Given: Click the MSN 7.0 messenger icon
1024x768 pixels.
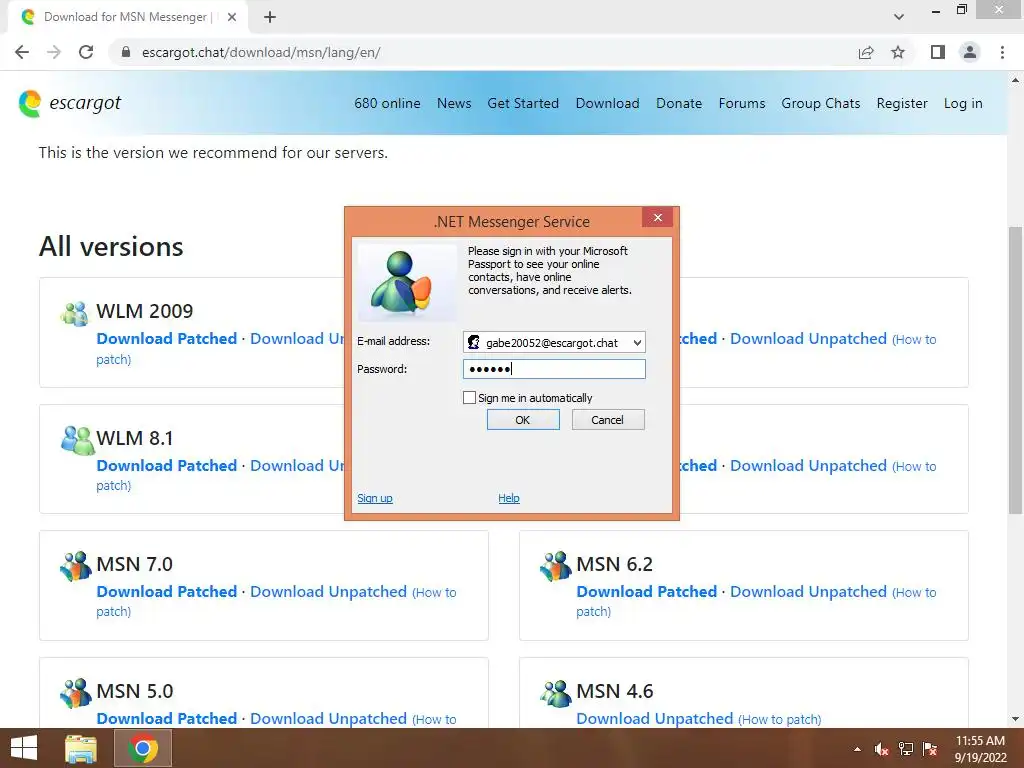Looking at the screenshot, I should (x=76, y=566).
